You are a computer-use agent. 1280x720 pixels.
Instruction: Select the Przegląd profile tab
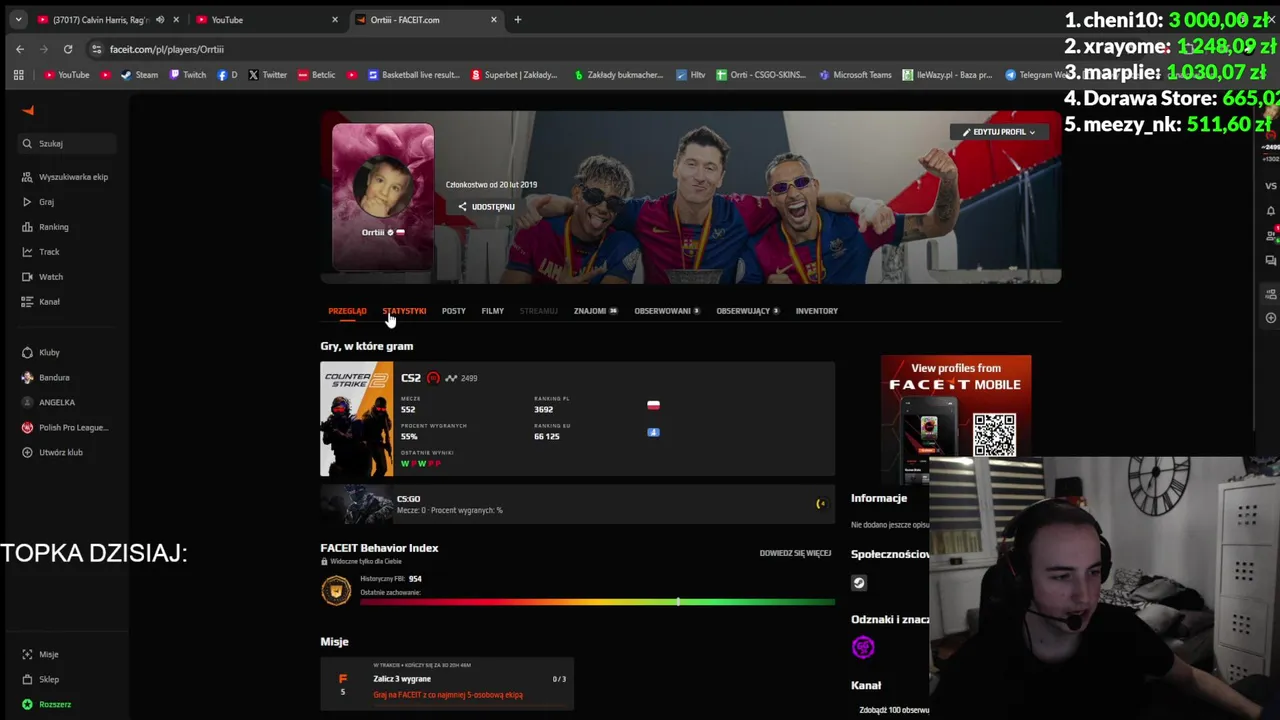click(347, 311)
